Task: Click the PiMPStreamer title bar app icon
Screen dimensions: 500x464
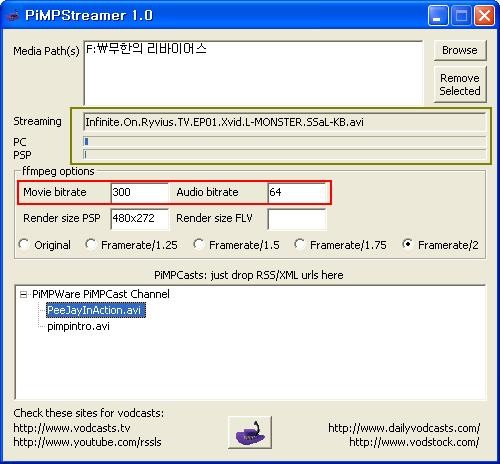Action: click(13, 16)
